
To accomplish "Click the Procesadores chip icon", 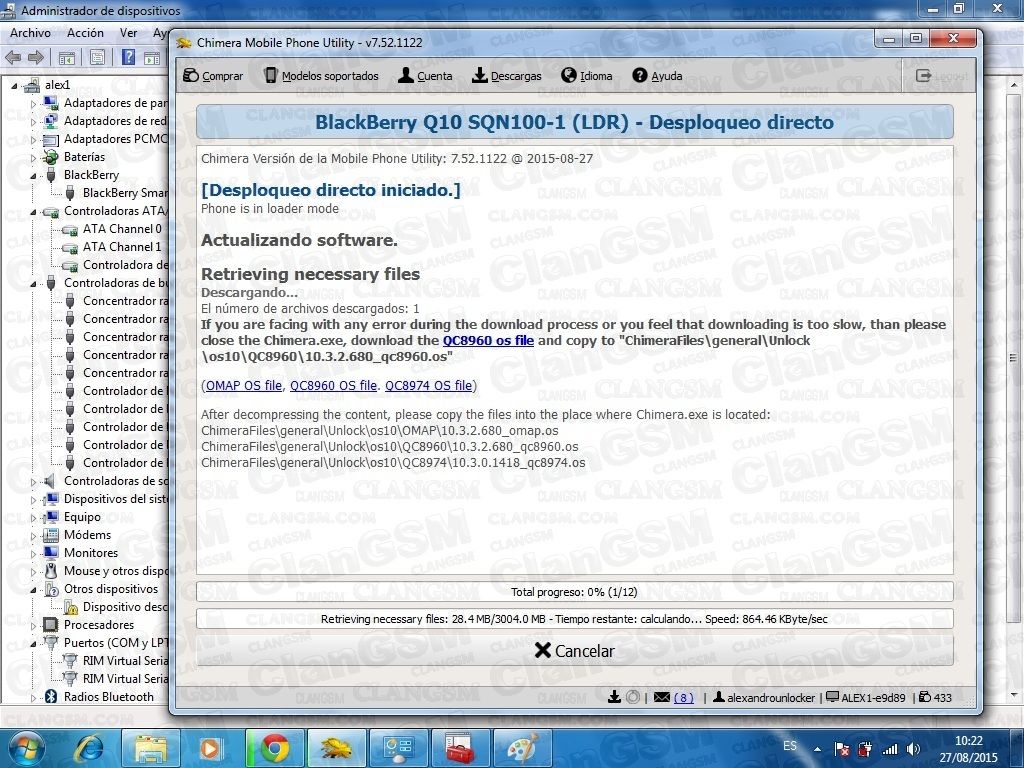I will point(50,625).
